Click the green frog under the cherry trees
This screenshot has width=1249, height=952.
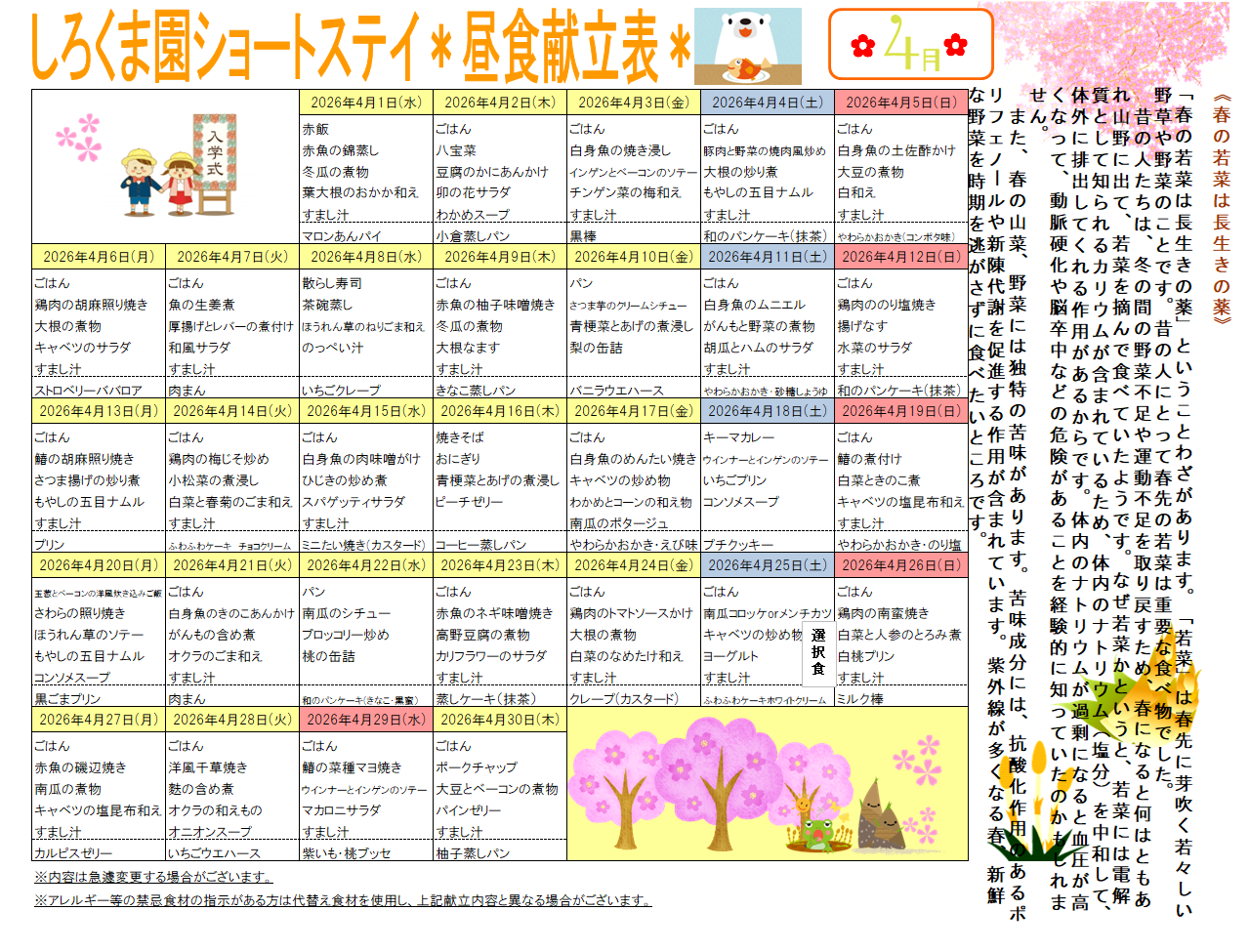pos(815,833)
